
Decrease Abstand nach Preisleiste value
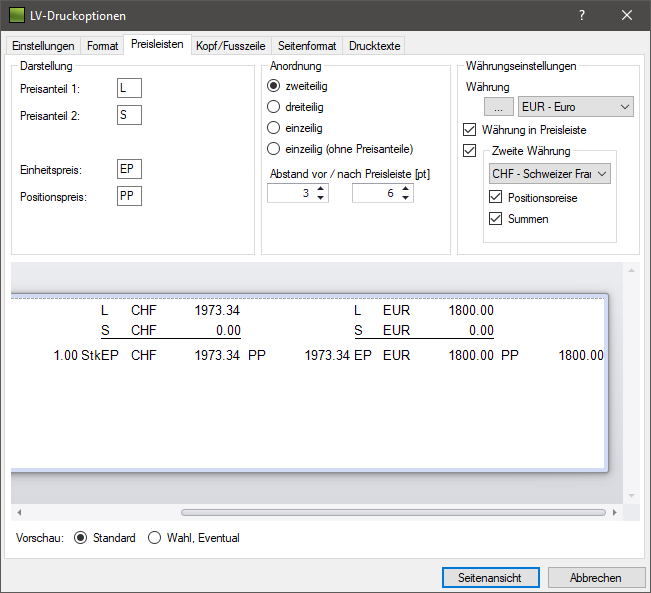click(405, 198)
